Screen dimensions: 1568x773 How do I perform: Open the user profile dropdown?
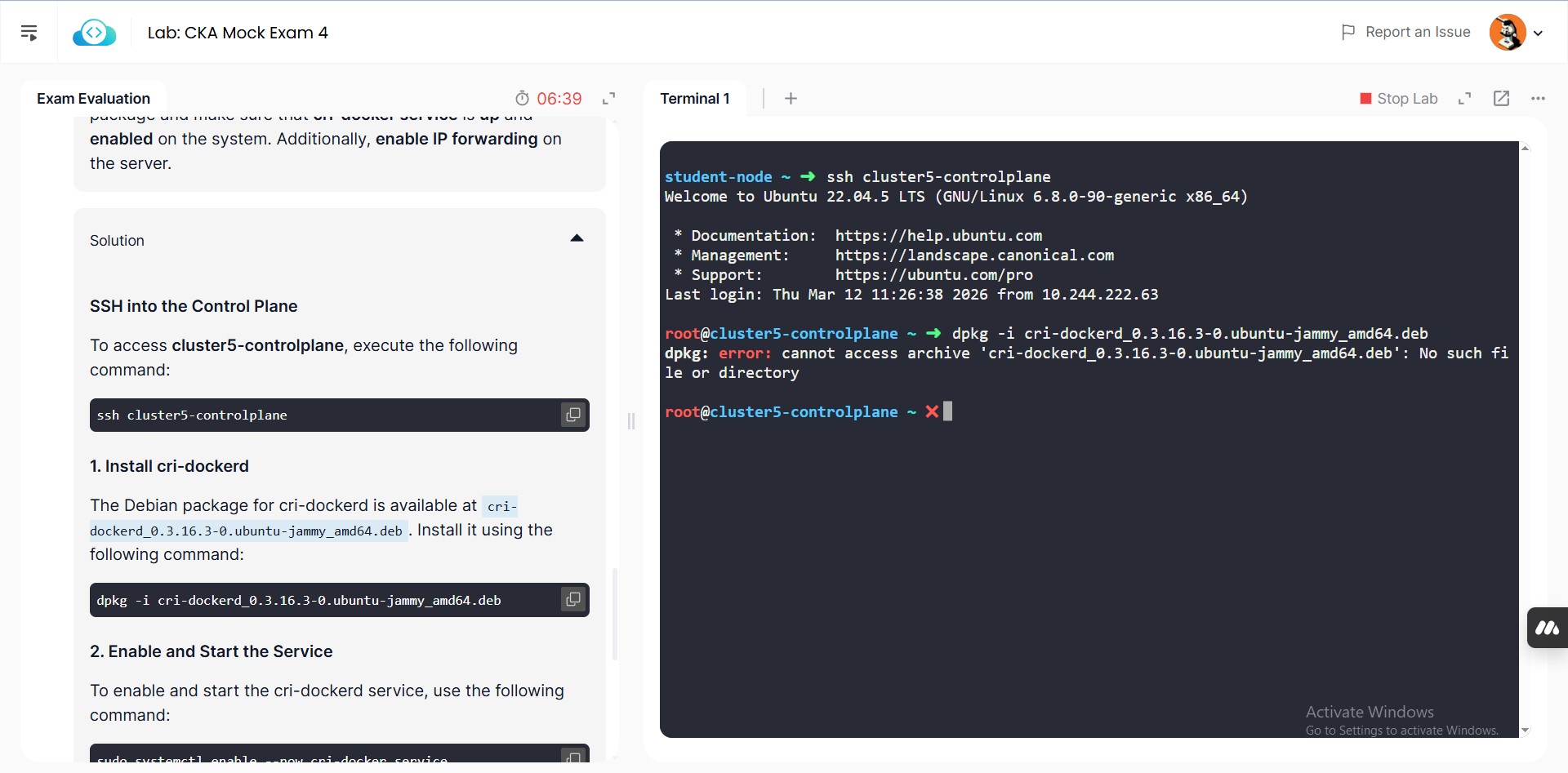pyautogui.click(x=1538, y=33)
